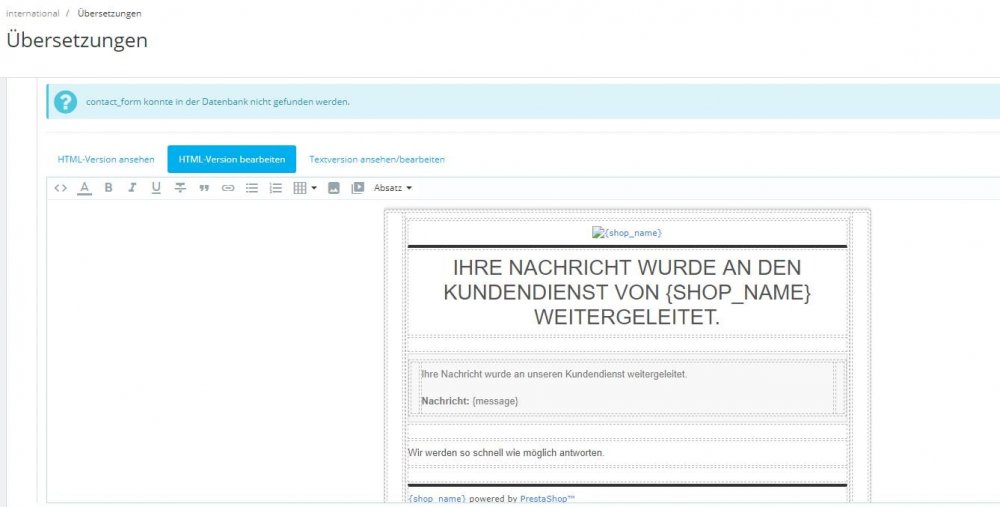Create a numbered list
This screenshot has width=1000, height=507.
[276, 188]
